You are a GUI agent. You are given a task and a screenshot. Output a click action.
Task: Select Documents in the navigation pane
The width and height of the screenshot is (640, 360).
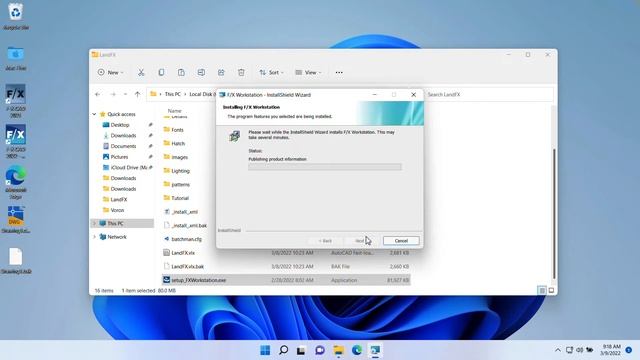pos(123,146)
